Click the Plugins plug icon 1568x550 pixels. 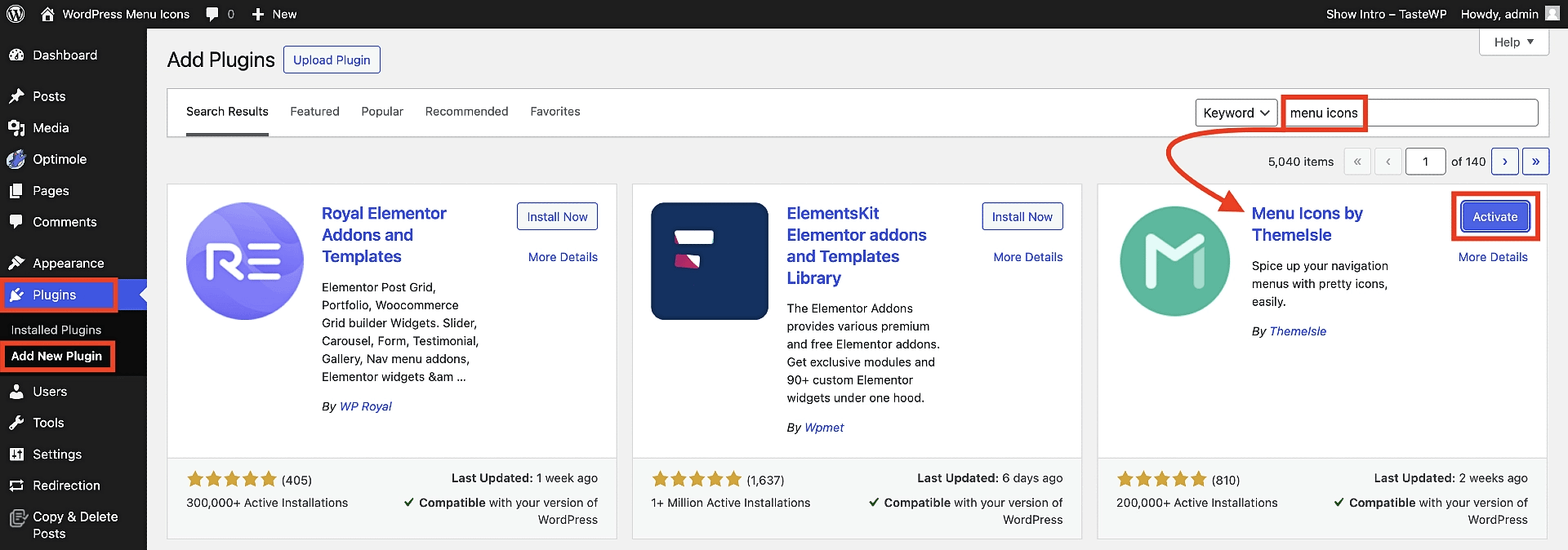[x=16, y=295]
